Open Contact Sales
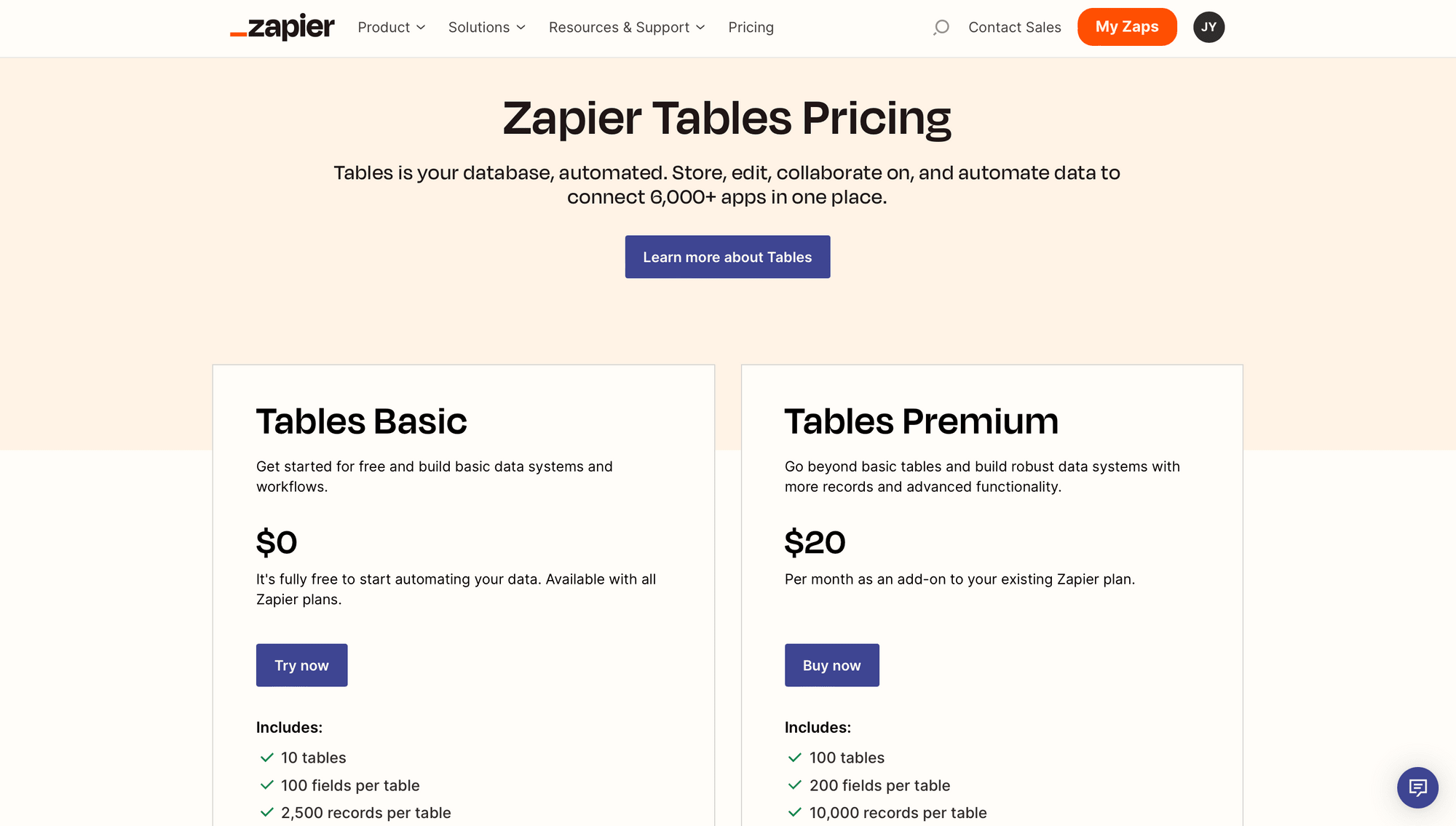1456x826 pixels. tap(1015, 27)
